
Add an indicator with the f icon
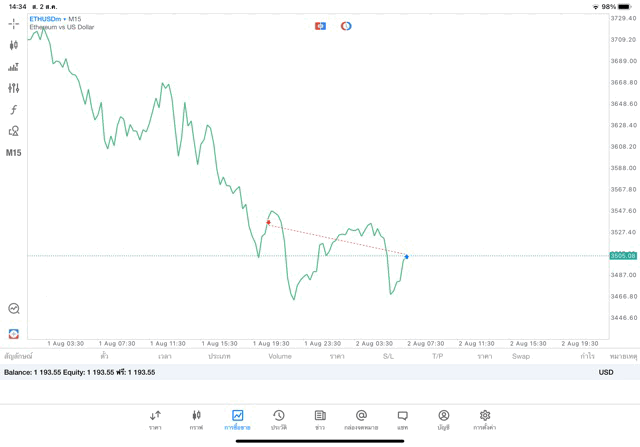point(13,110)
